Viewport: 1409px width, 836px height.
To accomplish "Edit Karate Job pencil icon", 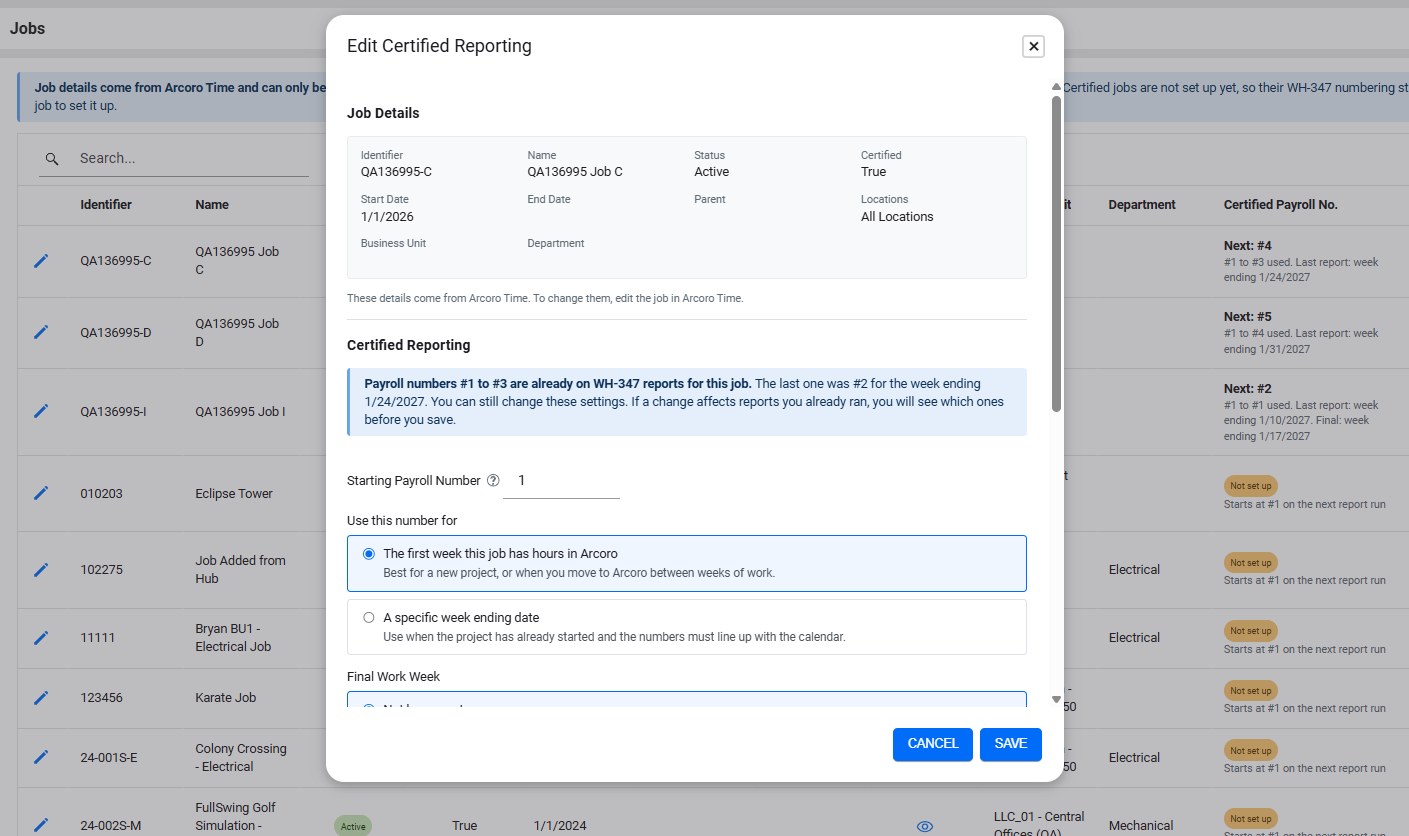I will (x=41, y=697).
